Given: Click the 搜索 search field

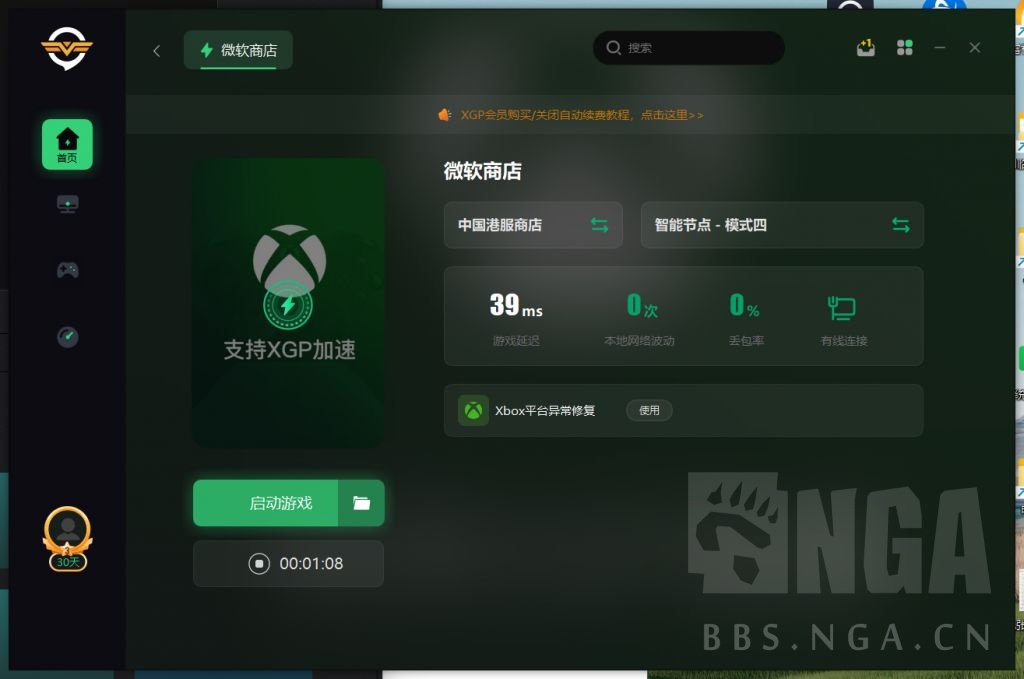Looking at the screenshot, I should tap(690, 47).
